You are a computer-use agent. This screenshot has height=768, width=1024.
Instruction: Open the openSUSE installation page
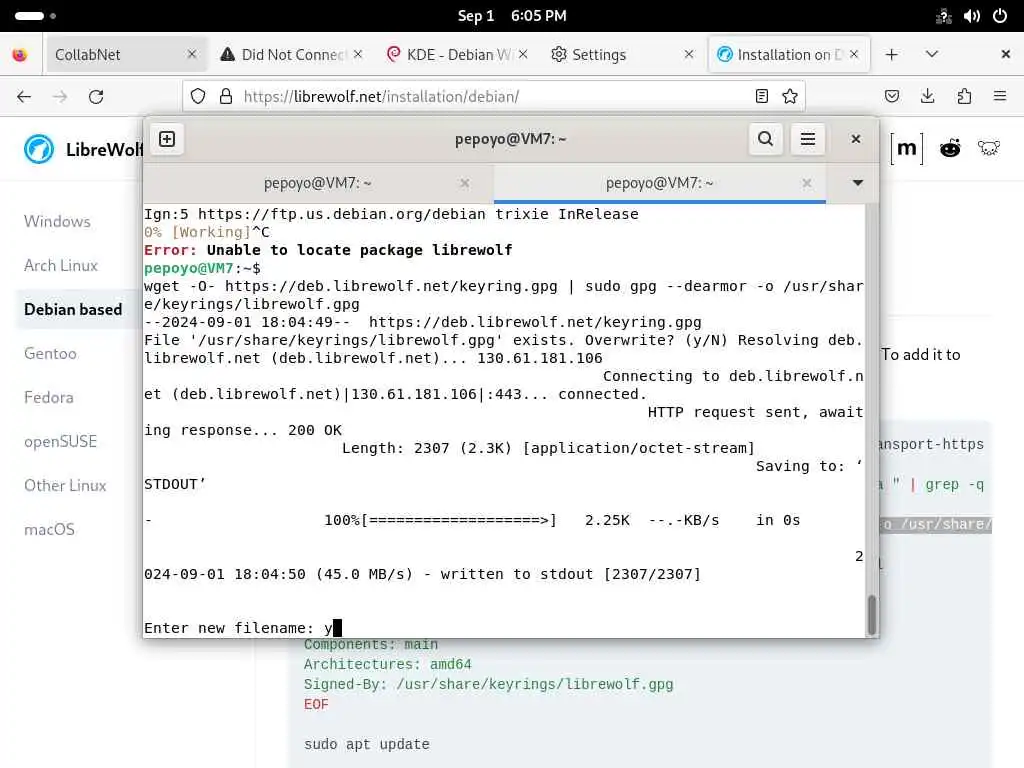point(61,441)
